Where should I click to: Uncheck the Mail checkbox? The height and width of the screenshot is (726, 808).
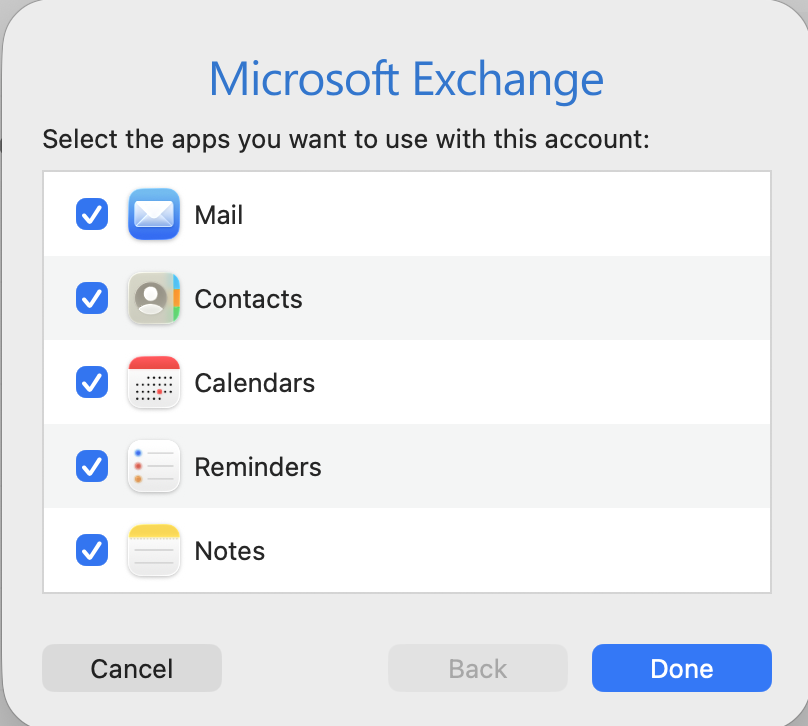[x=92, y=215]
